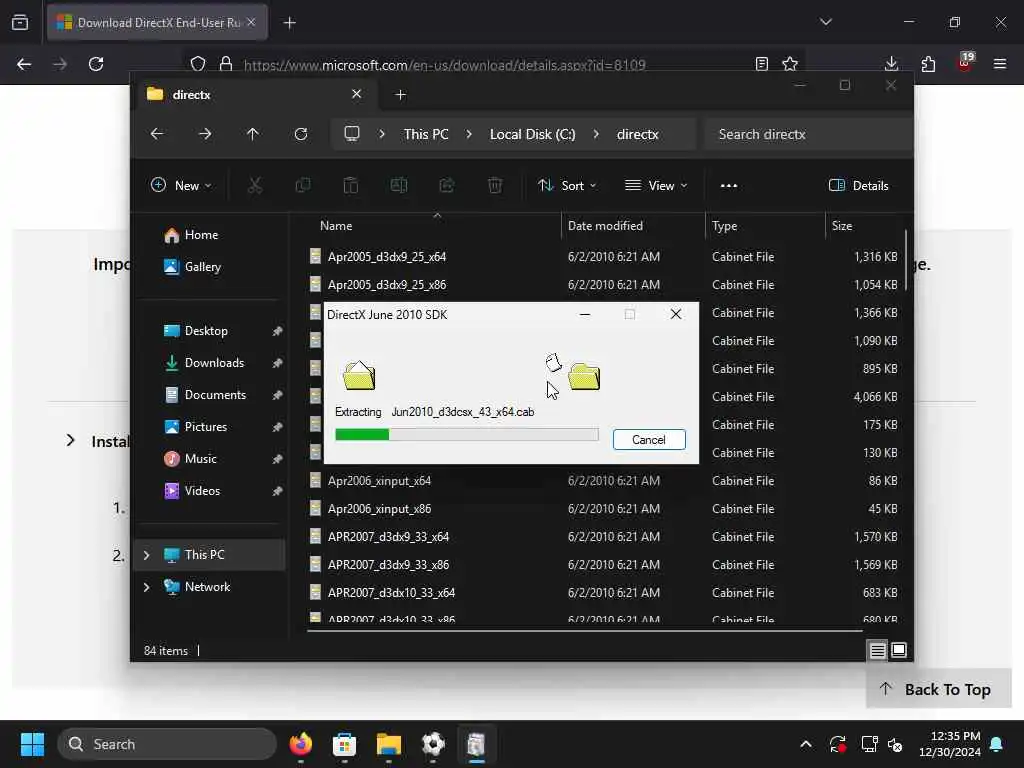Select file APR2007_d3dx9_33_x86
The height and width of the screenshot is (768, 1024).
(x=388, y=565)
